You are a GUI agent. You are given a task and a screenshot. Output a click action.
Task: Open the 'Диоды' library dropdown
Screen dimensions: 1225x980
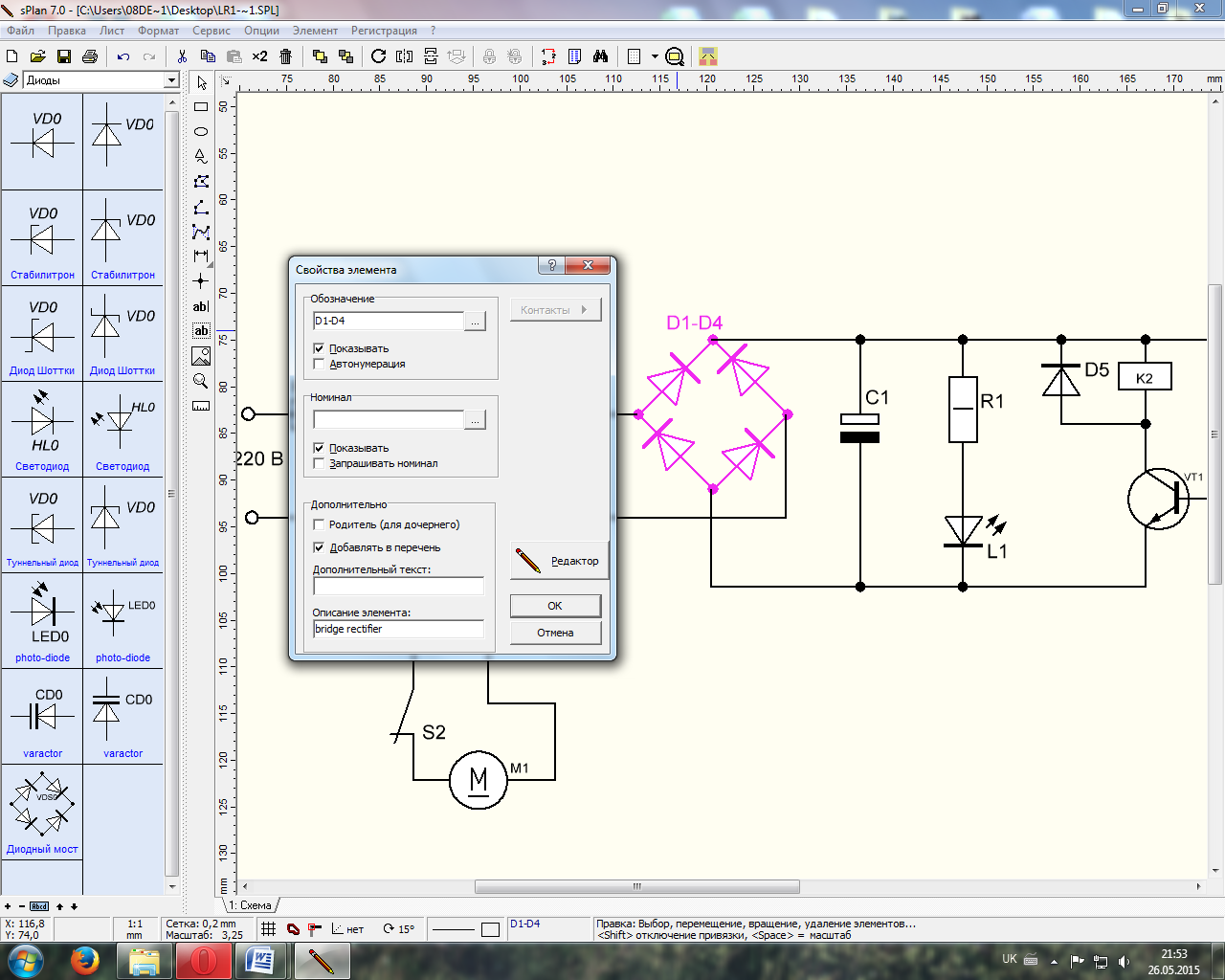(171, 80)
